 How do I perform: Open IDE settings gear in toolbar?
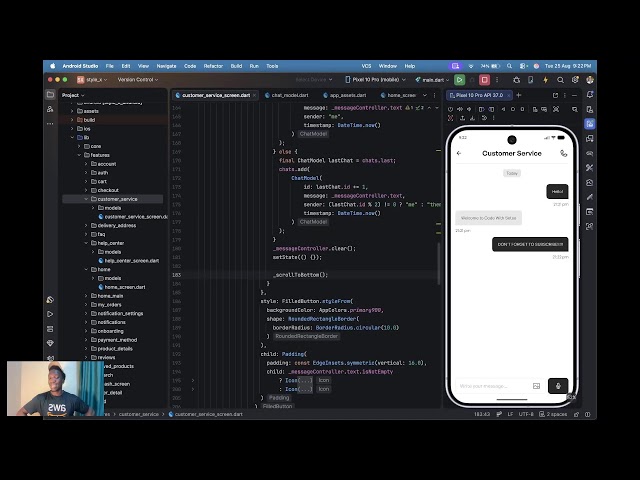coord(575,80)
